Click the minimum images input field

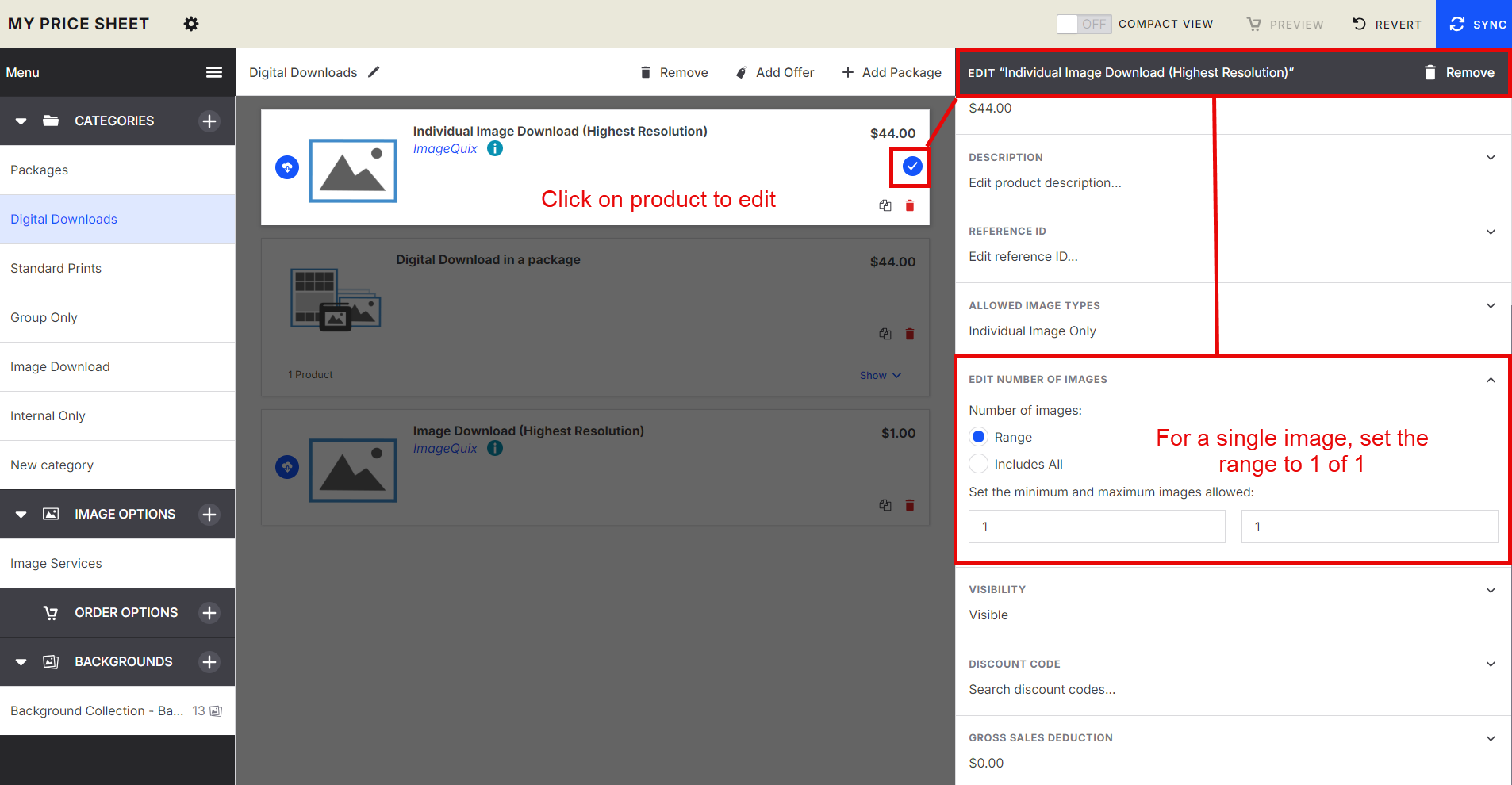click(x=1097, y=527)
